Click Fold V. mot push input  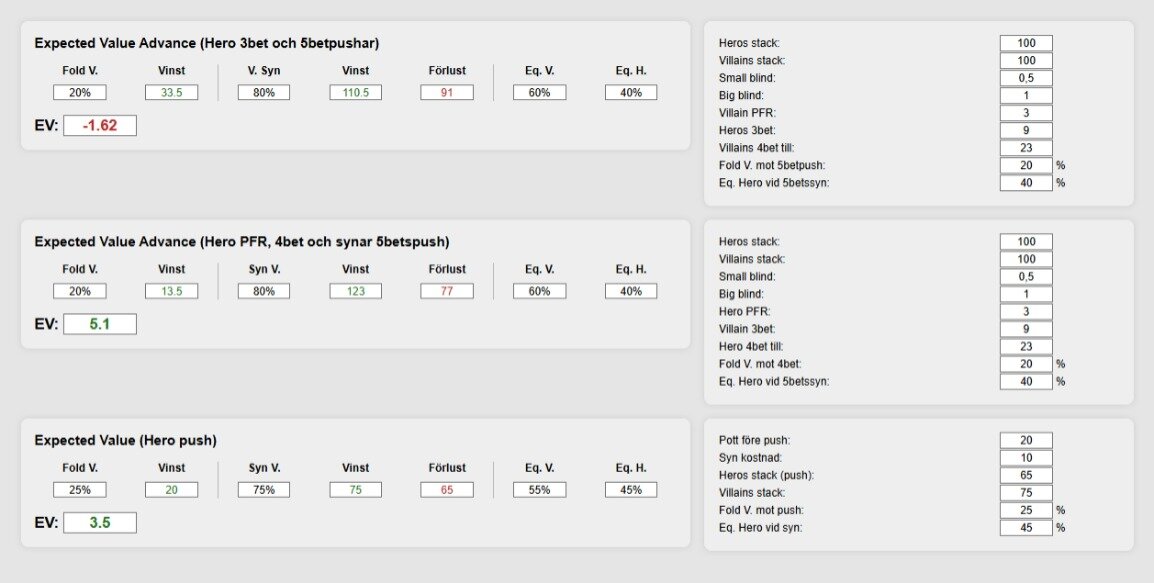(x=1026, y=510)
